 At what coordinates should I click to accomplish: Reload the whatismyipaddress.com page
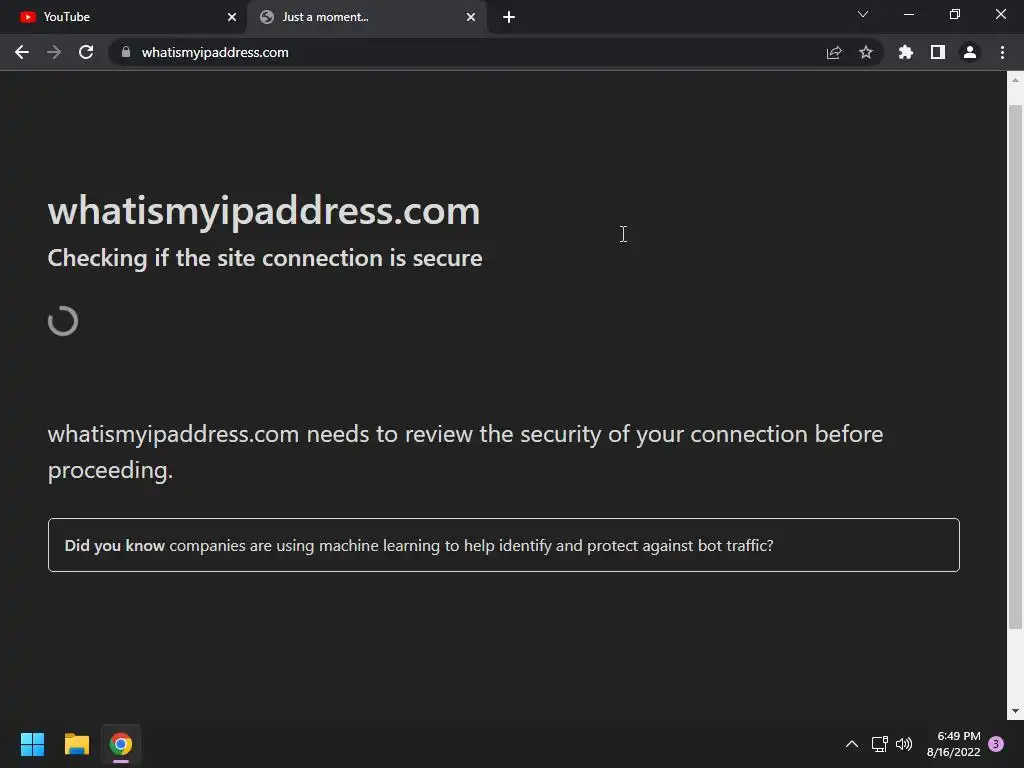(86, 52)
